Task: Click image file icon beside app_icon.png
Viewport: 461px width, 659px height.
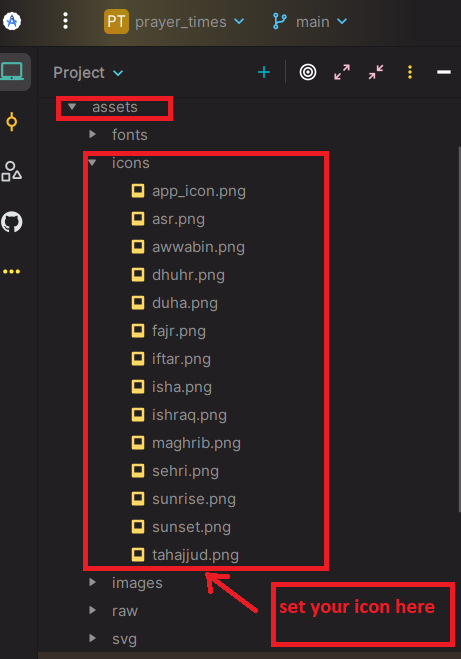Action: point(138,191)
